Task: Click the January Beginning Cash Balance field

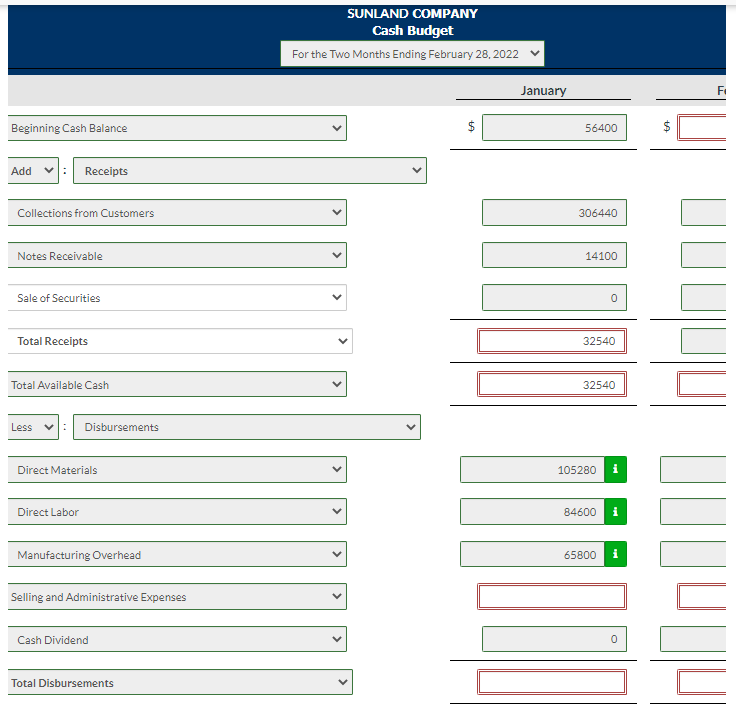Action: pyautogui.click(x=554, y=128)
